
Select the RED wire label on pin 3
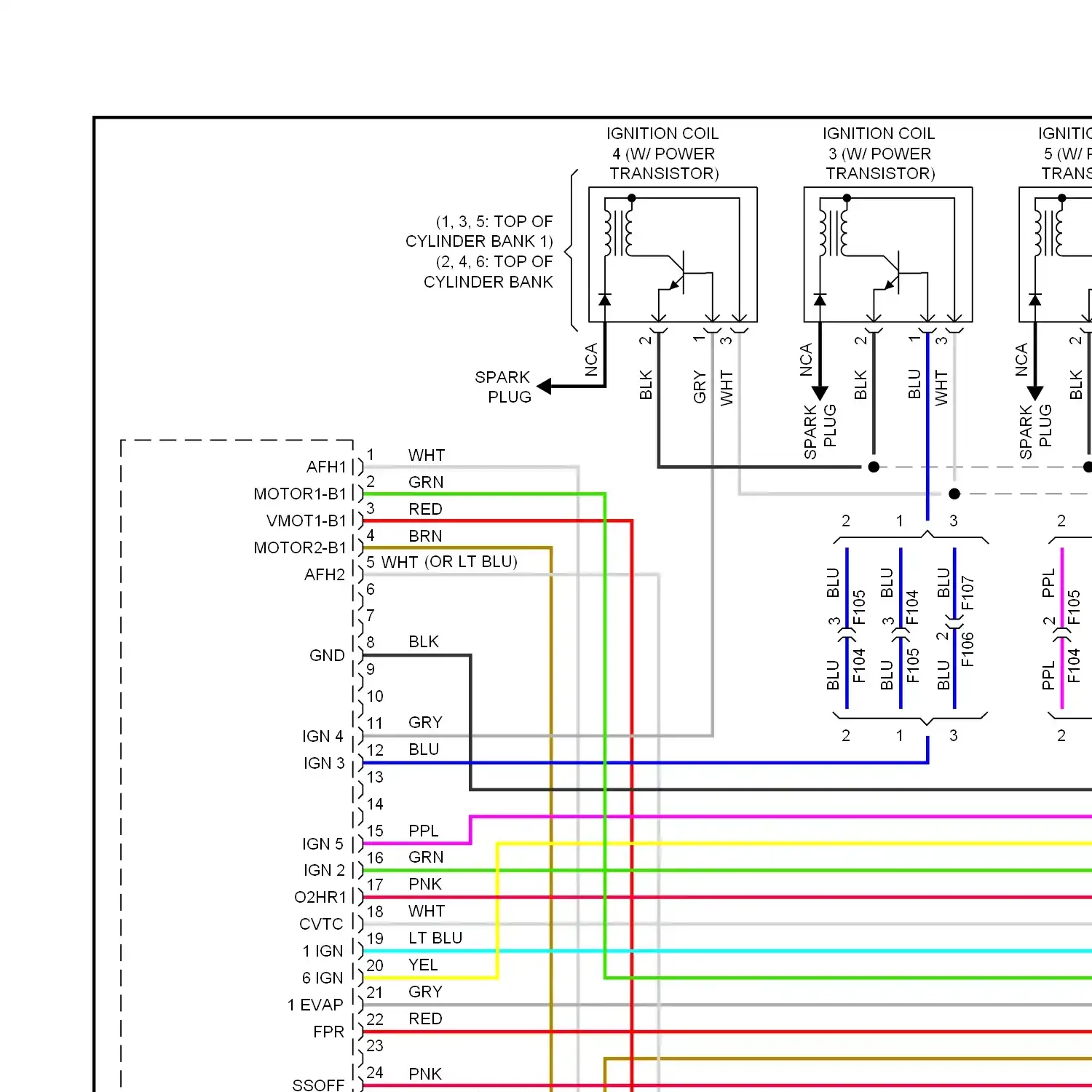tap(425, 509)
